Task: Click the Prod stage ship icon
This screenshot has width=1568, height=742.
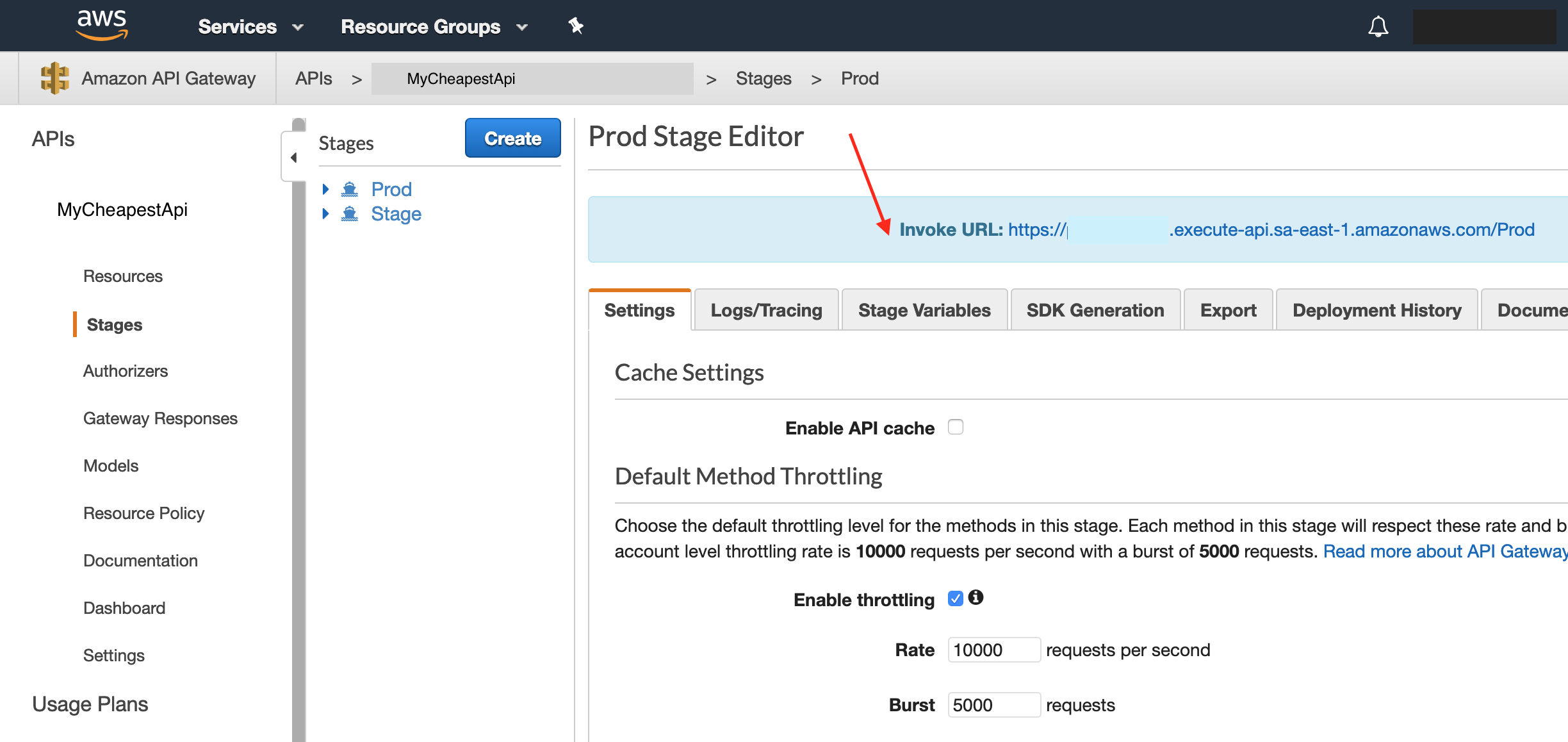Action: (x=349, y=189)
